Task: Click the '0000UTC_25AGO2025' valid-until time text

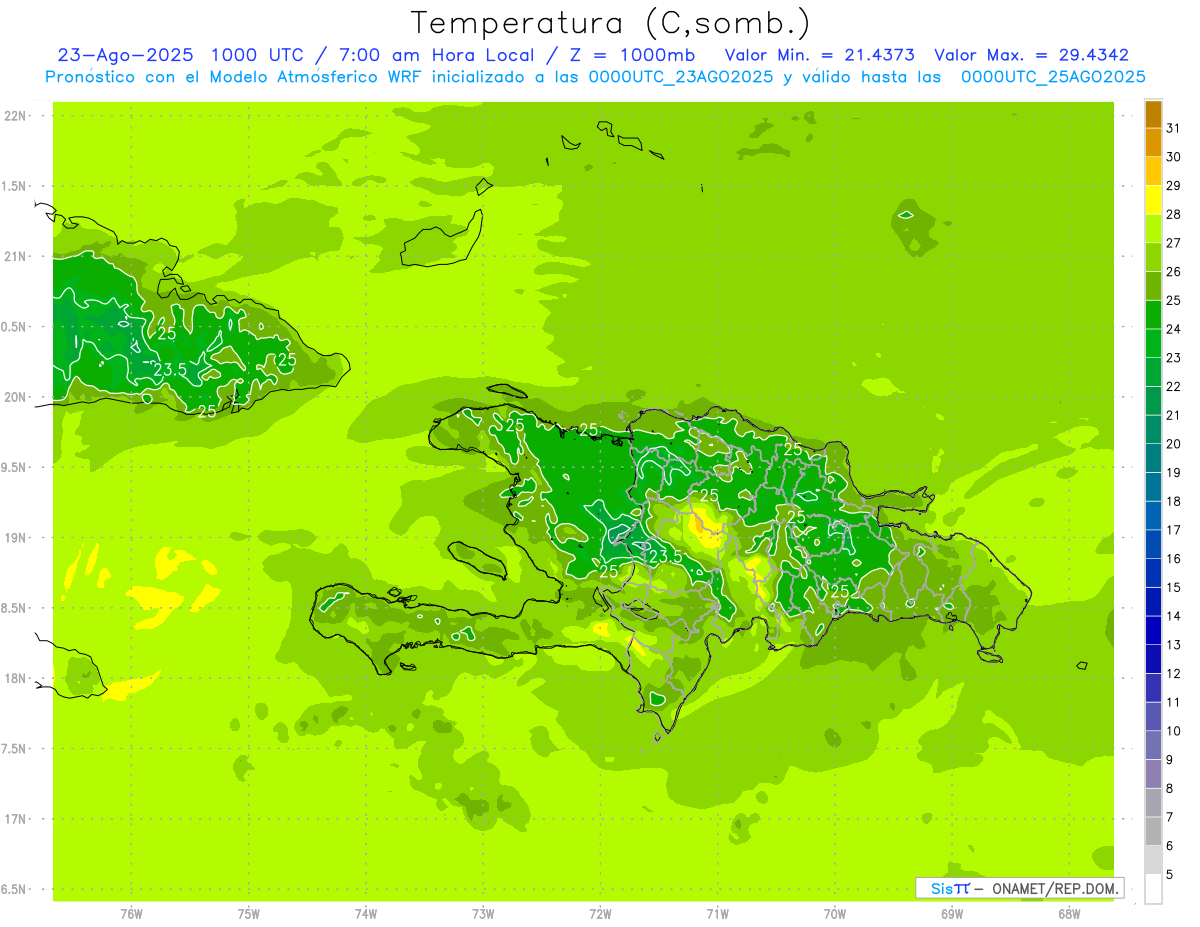Action: click(x=1053, y=77)
